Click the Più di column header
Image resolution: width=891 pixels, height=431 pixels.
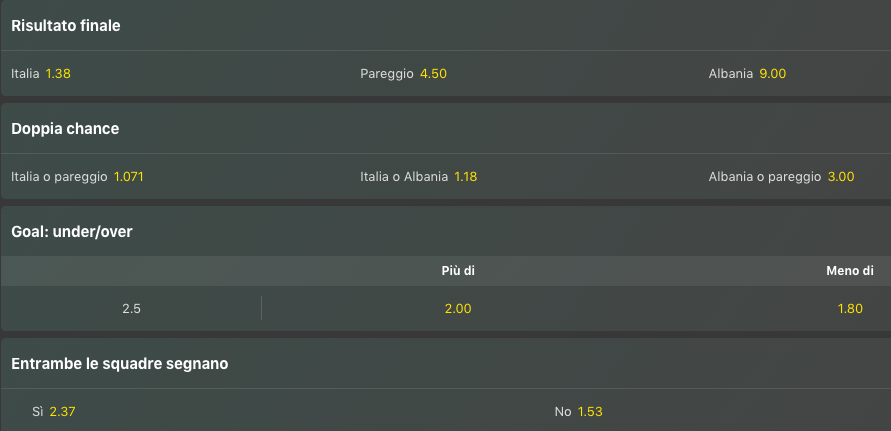click(x=458, y=271)
